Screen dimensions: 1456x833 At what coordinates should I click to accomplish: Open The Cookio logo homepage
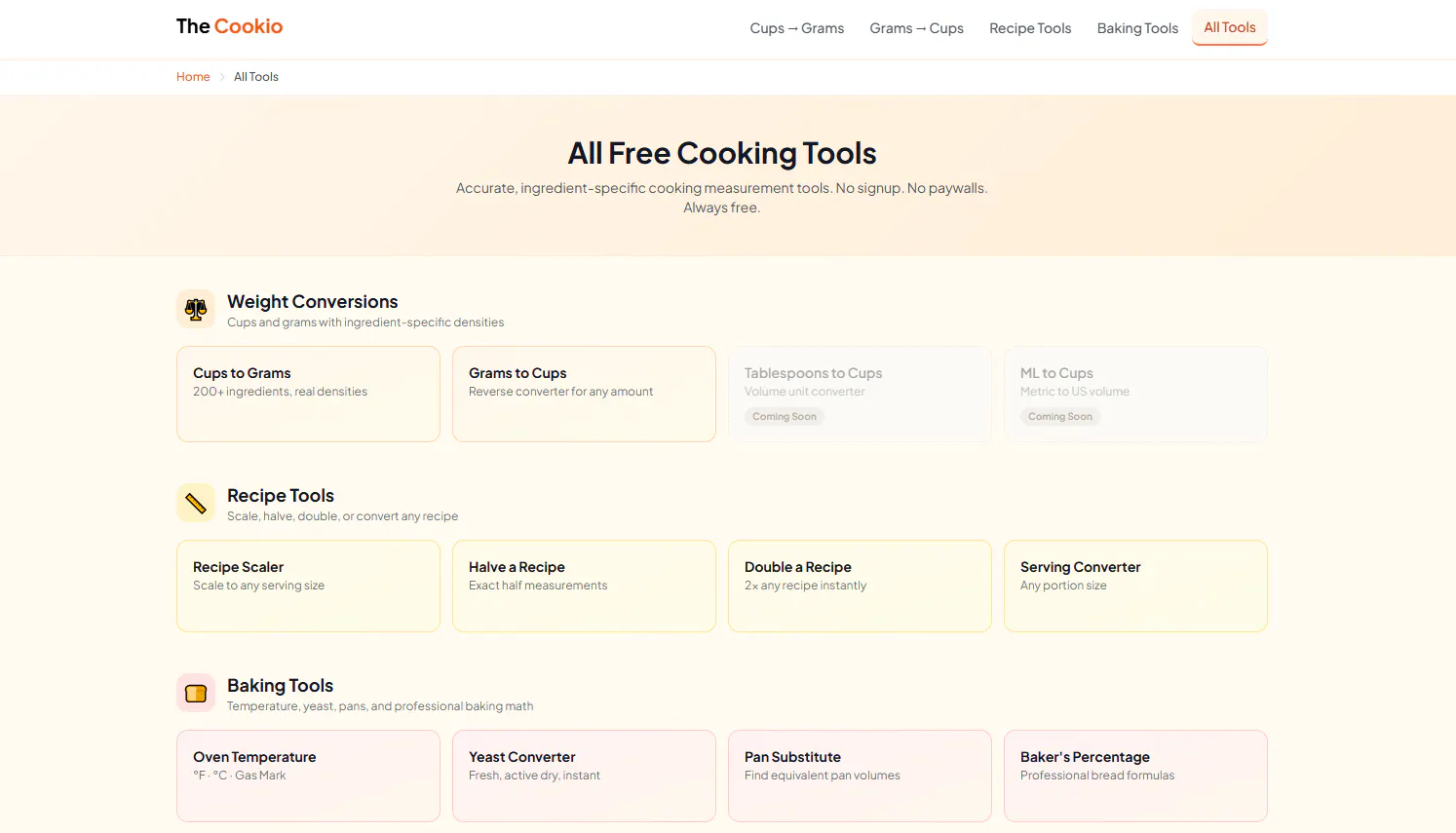(229, 26)
